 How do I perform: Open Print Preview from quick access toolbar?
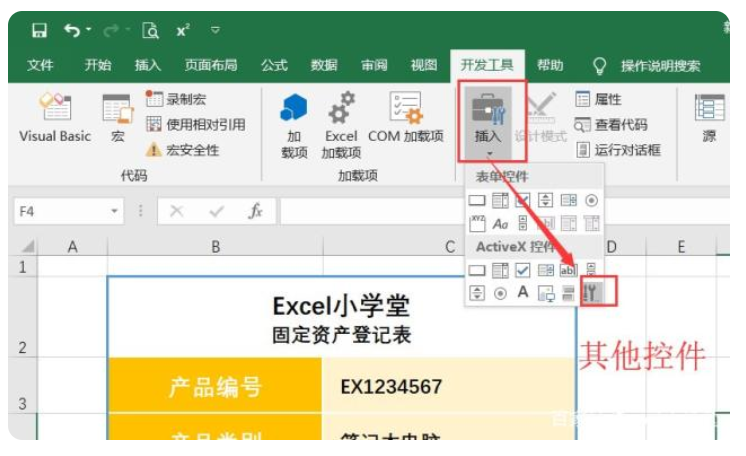pos(150,30)
